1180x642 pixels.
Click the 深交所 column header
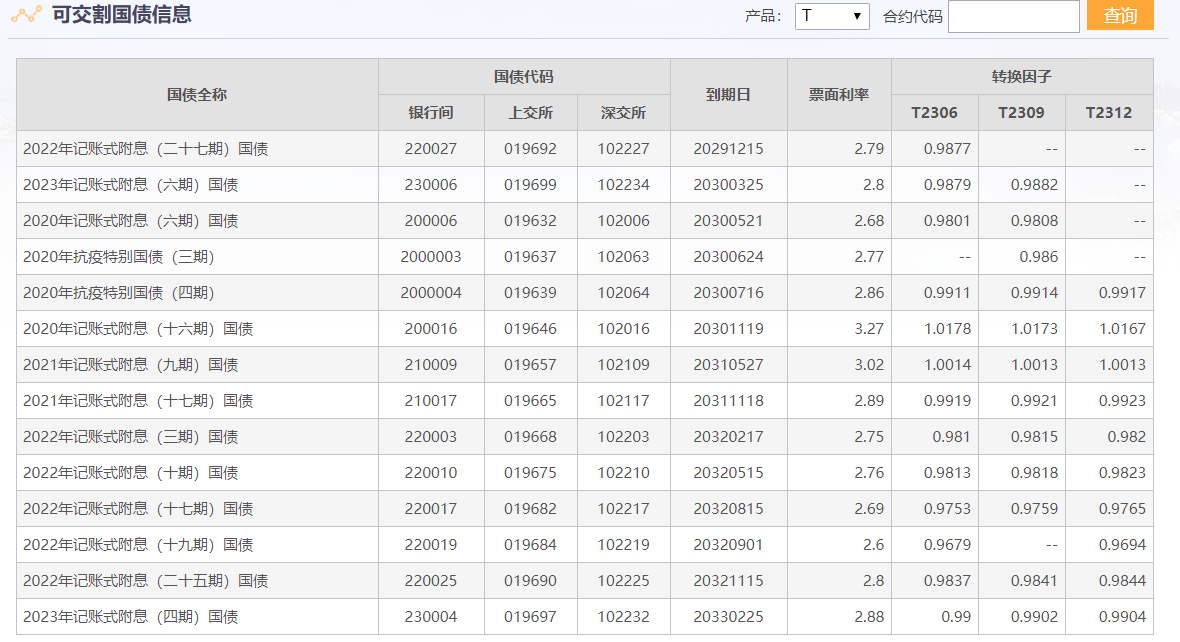coord(623,113)
